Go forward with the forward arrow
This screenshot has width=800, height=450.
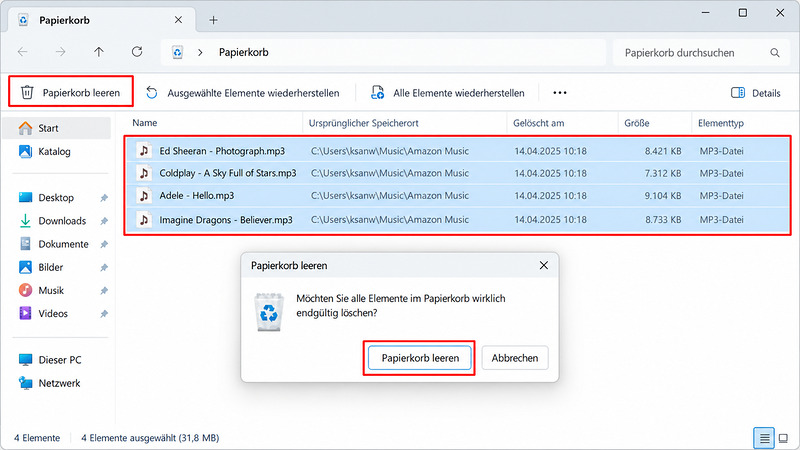60,52
